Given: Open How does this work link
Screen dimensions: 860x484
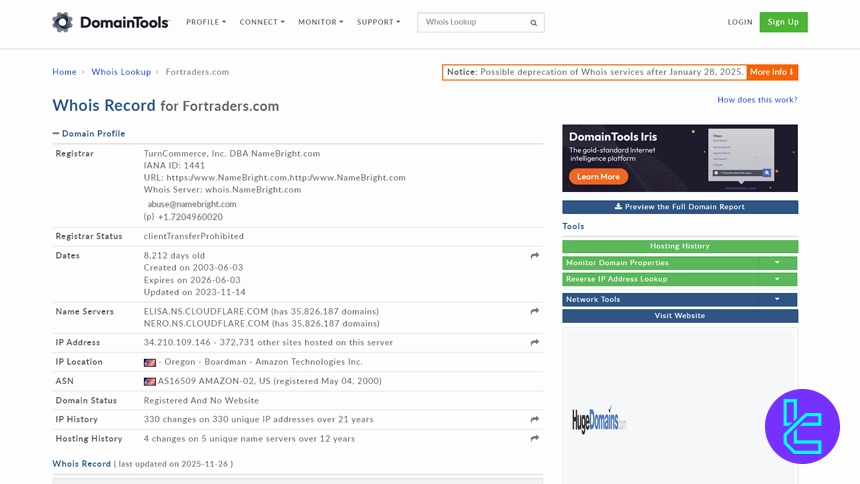Looking at the screenshot, I should (x=757, y=100).
